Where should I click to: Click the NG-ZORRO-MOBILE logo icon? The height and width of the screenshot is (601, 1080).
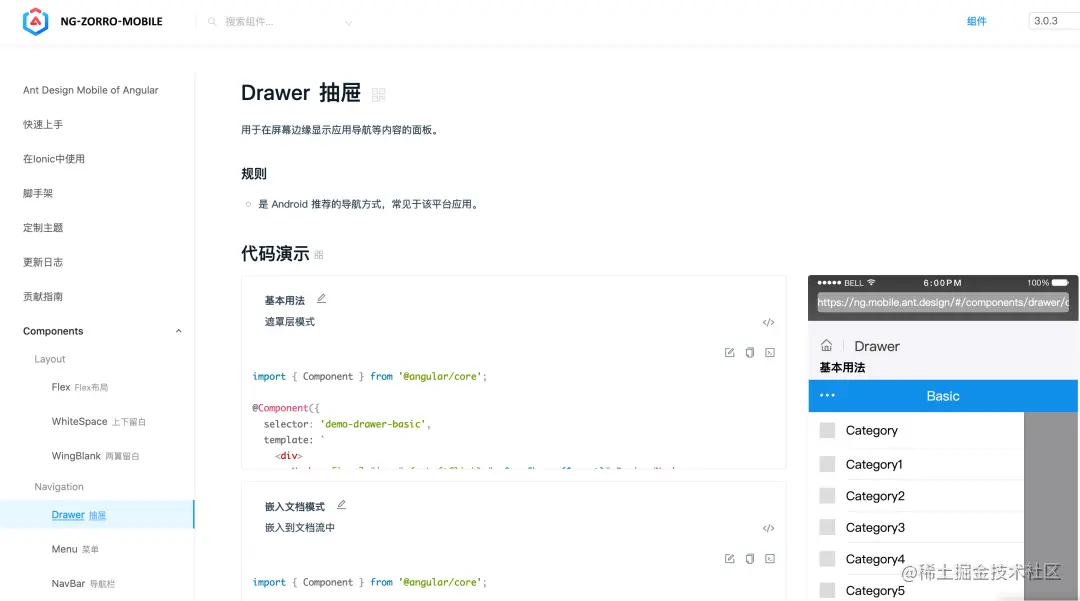(35, 21)
